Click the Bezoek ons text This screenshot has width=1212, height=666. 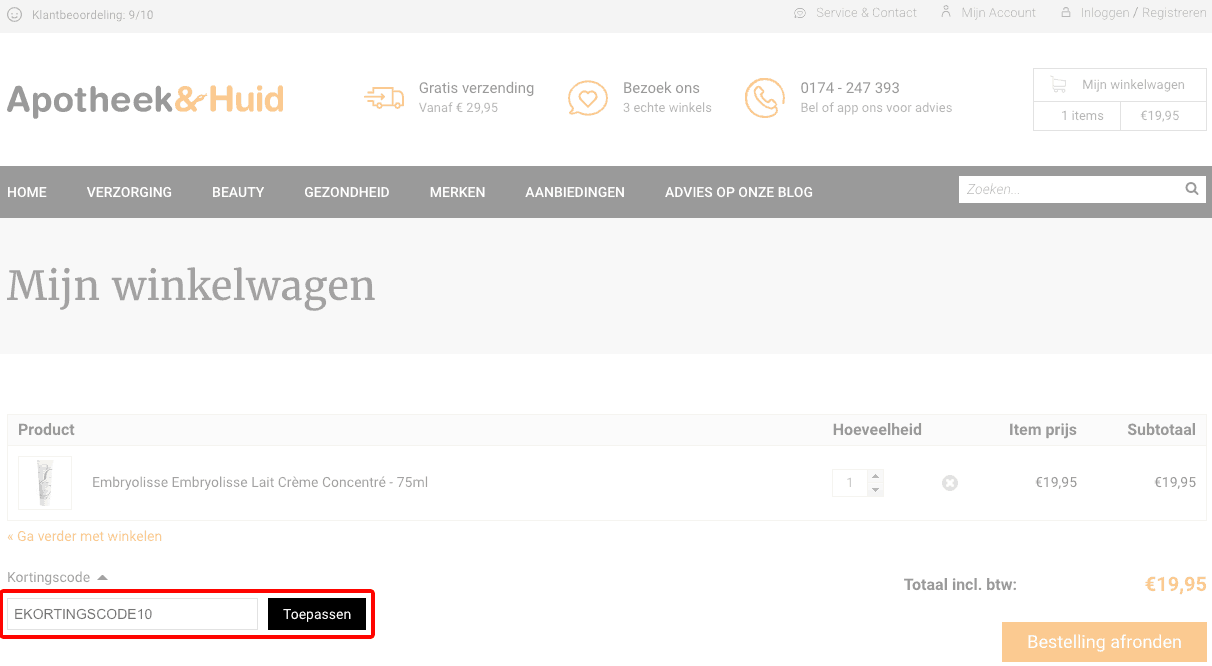click(x=661, y=88)
